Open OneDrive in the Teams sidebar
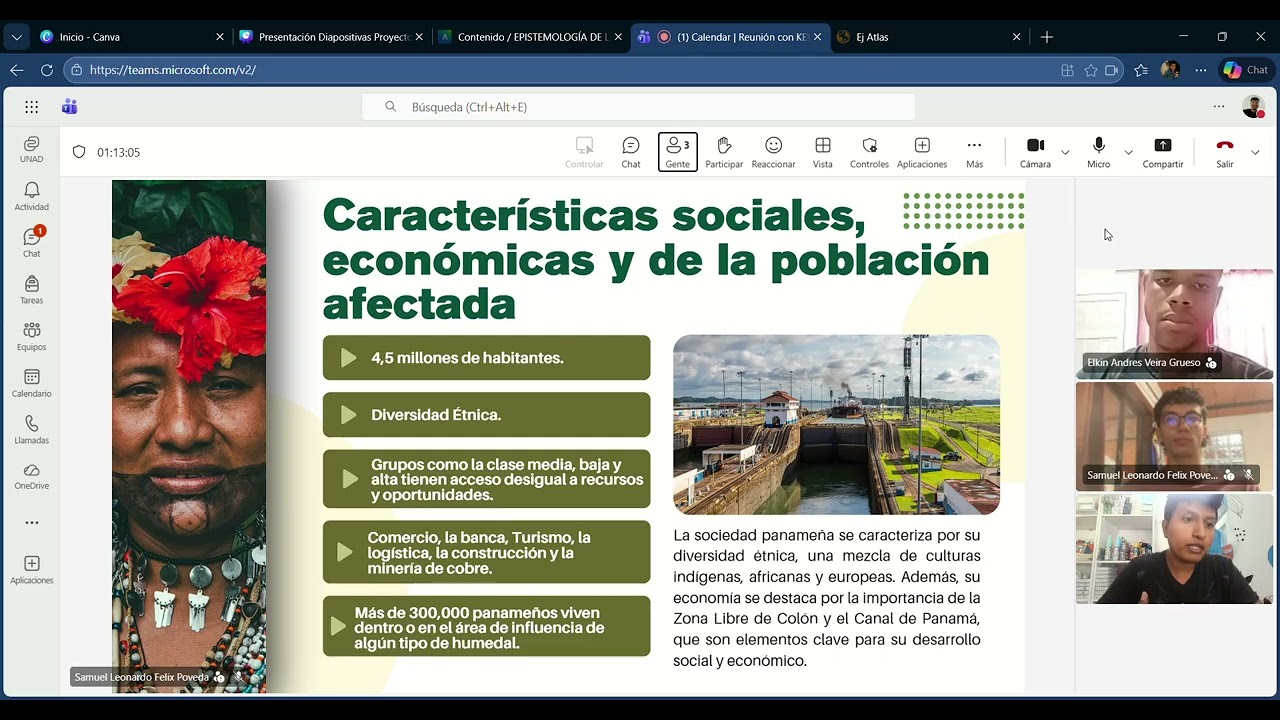Viewport: 1280px width, 720px height. pos(32,476)
